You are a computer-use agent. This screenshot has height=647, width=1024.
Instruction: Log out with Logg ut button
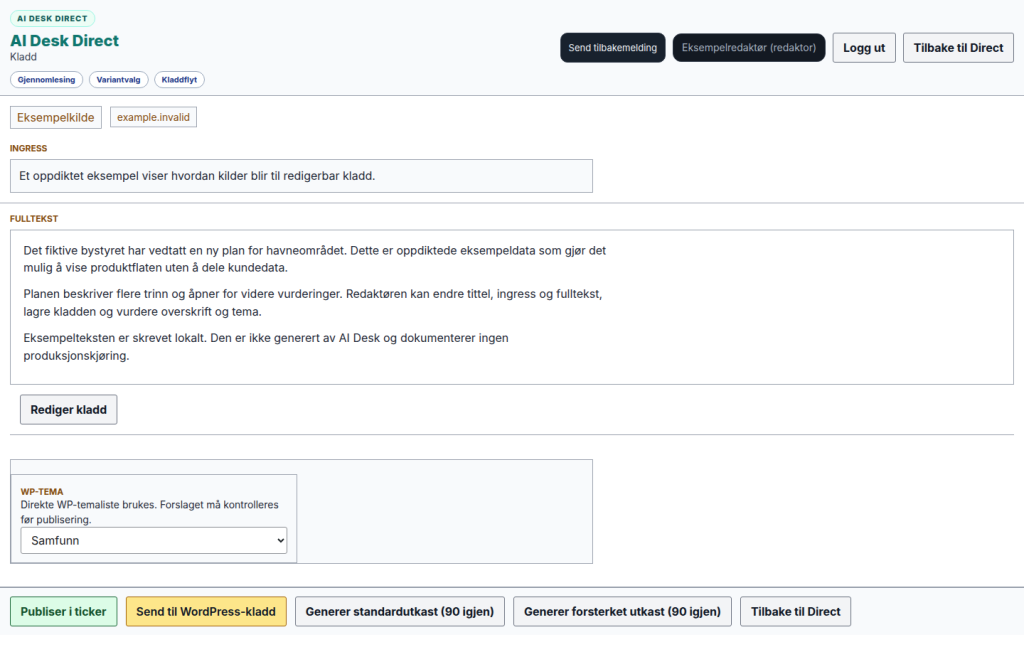(863, 48)
